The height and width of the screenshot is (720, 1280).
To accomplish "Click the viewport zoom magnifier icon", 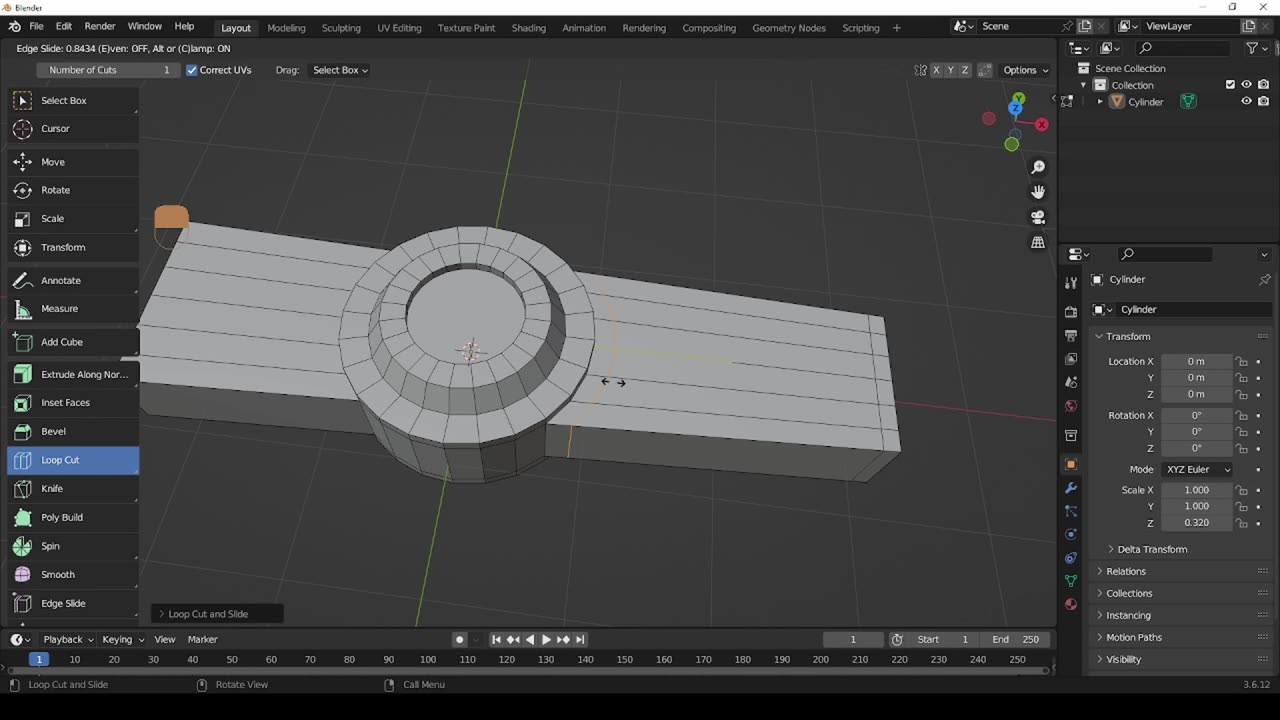I will click(x=1038, y=167).
